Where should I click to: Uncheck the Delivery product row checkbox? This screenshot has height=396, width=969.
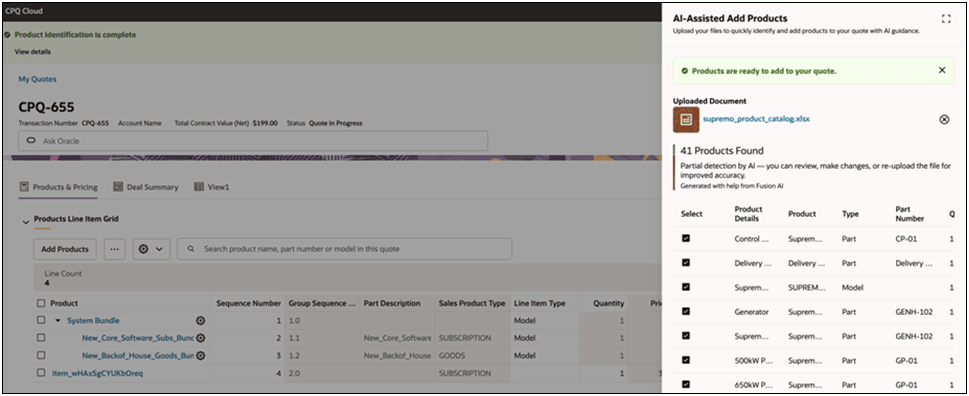pyautogui.click(x=686, y=263)
